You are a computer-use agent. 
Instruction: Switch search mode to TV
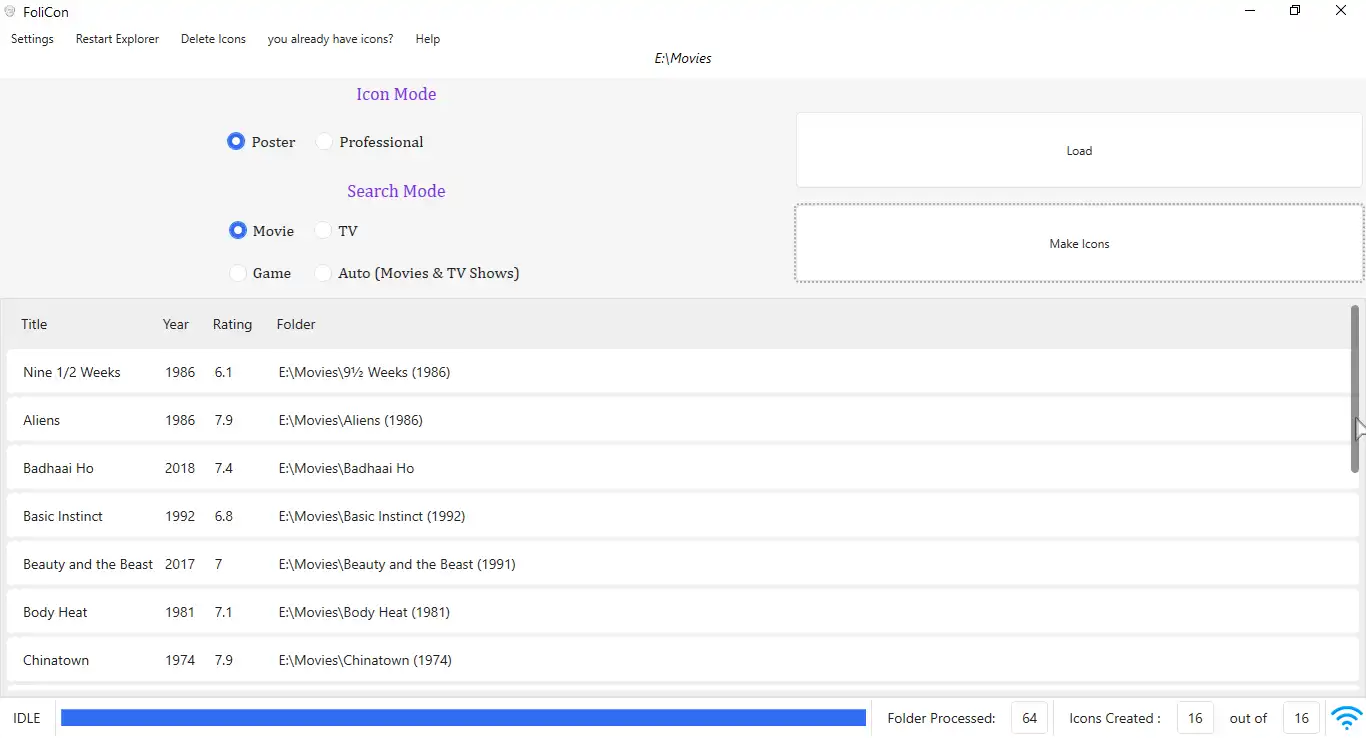[323, 231]
